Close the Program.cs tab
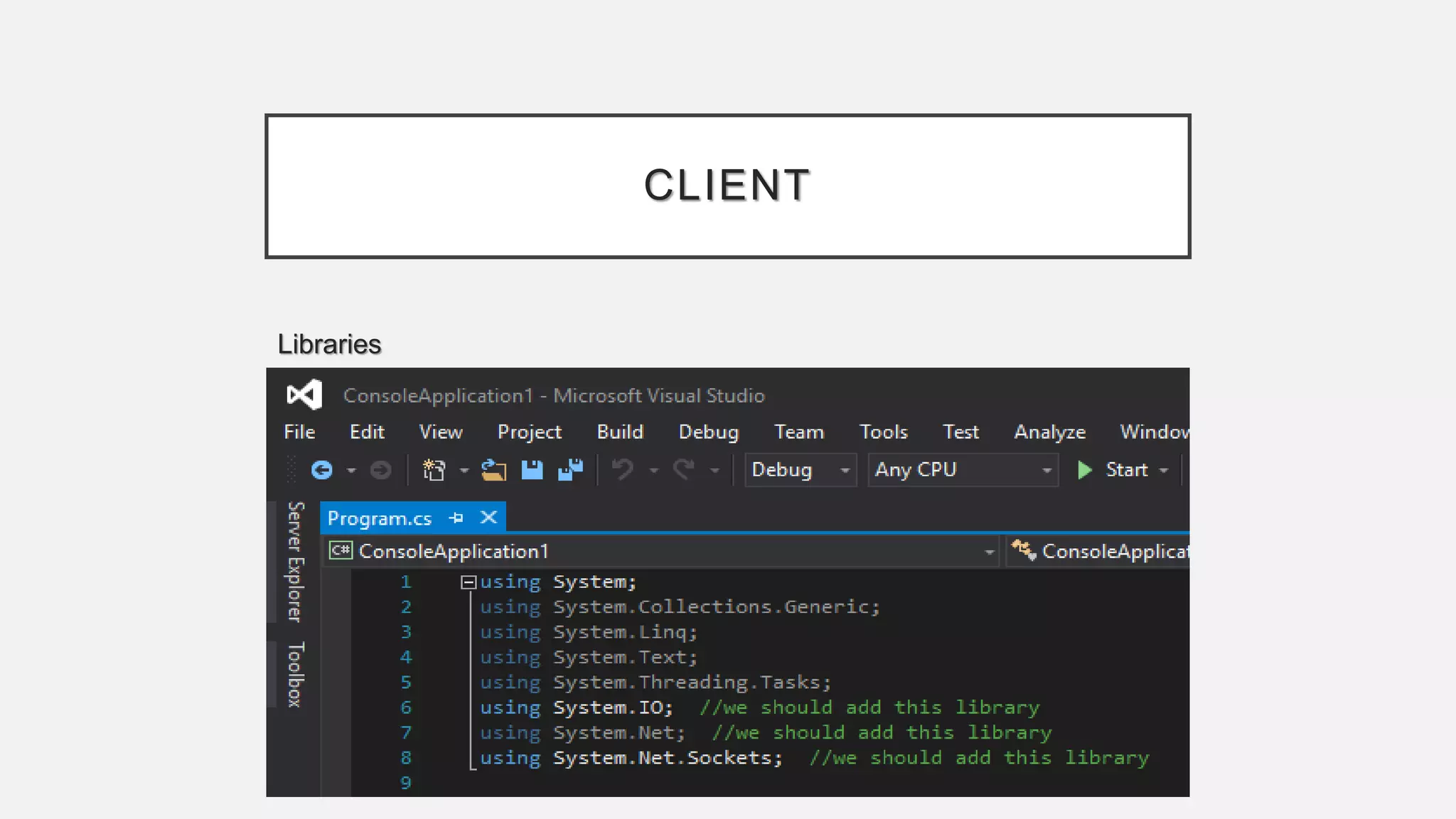Image resolution: width=1456 pixels, height=819 pixels. click(x=488, y=518)
